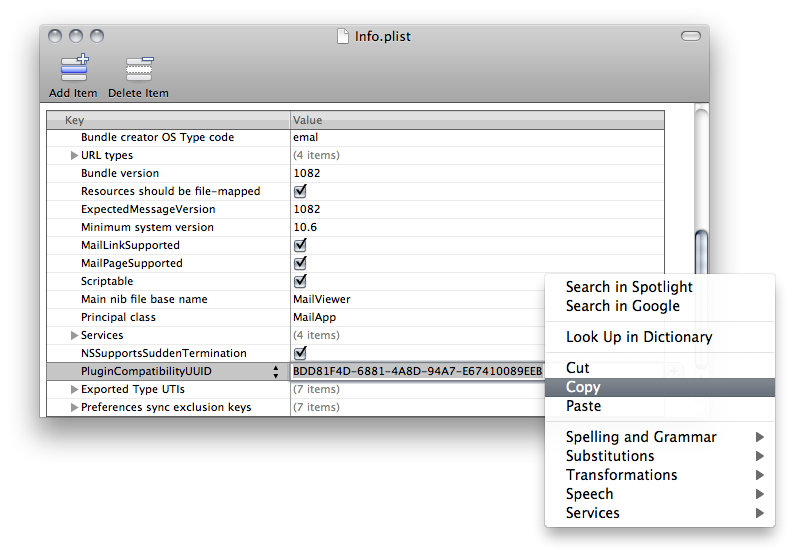Uncheck Resources should be file-mapped checkbox
Image resolution: width=800 pixels, height=550 pixels.
point(300,191)
